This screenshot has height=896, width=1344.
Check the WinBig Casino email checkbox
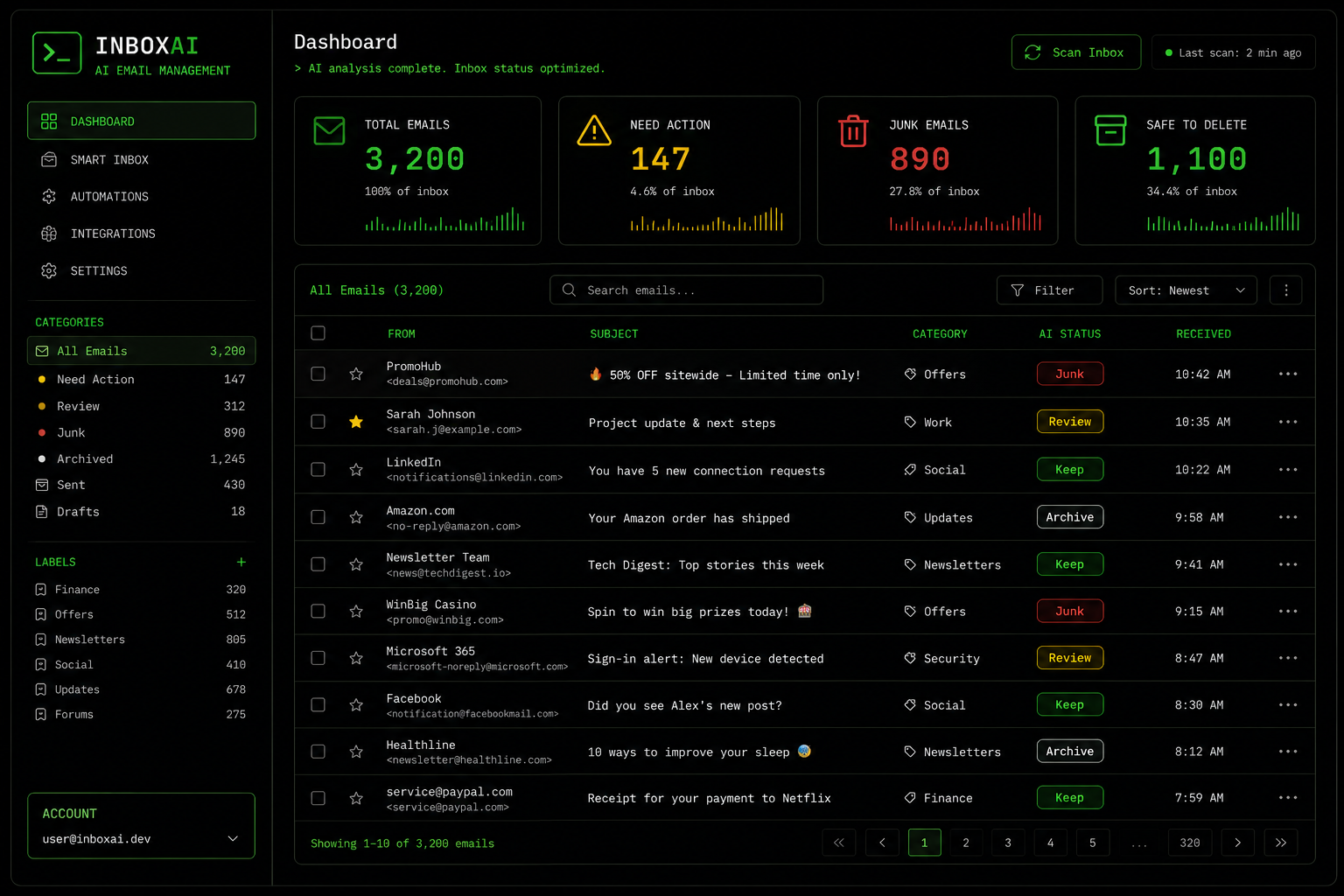pos(318,611)
